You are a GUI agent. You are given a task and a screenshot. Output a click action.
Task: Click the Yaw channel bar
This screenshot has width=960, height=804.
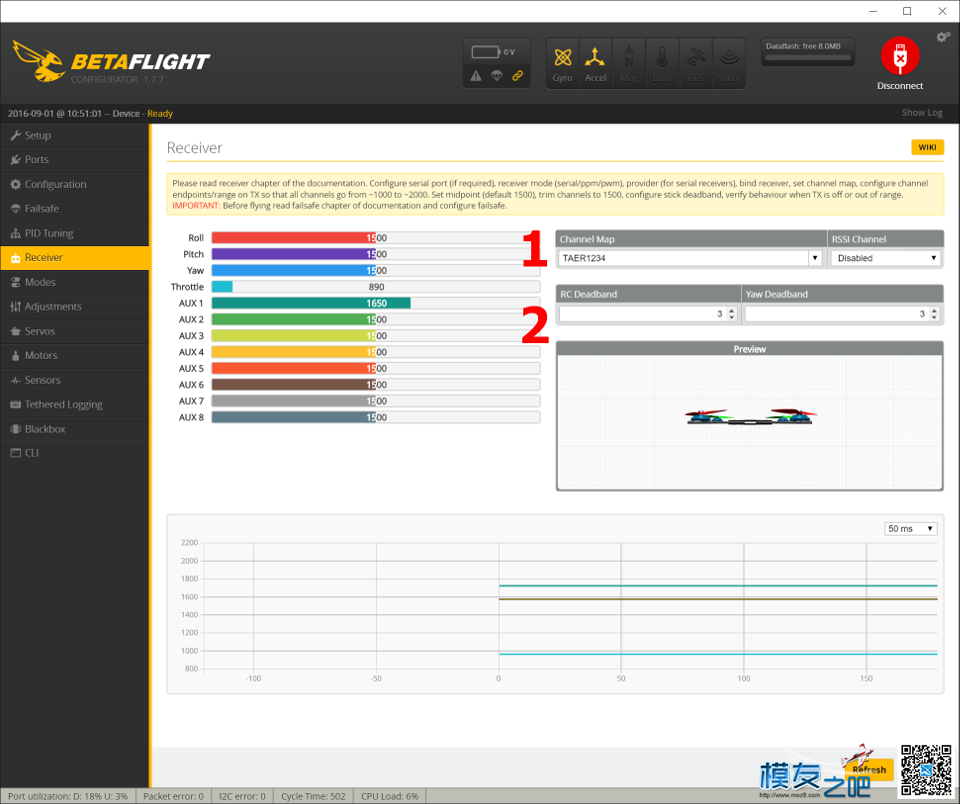pyautogui.click(x=376, y=271)
